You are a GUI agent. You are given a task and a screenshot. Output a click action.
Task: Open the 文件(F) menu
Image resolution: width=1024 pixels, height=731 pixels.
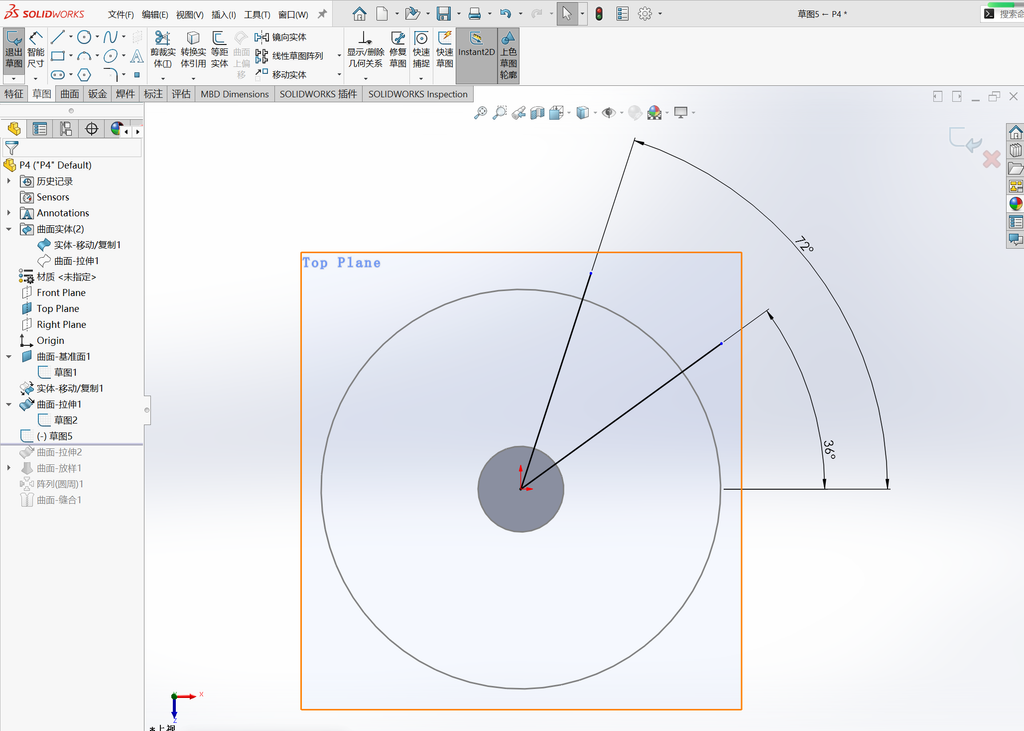(121, 14)
